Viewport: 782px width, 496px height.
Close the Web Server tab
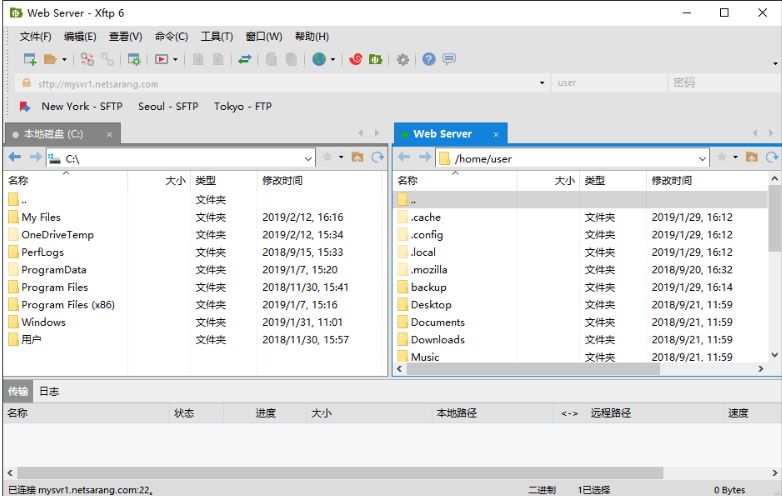tap(496, 135)
